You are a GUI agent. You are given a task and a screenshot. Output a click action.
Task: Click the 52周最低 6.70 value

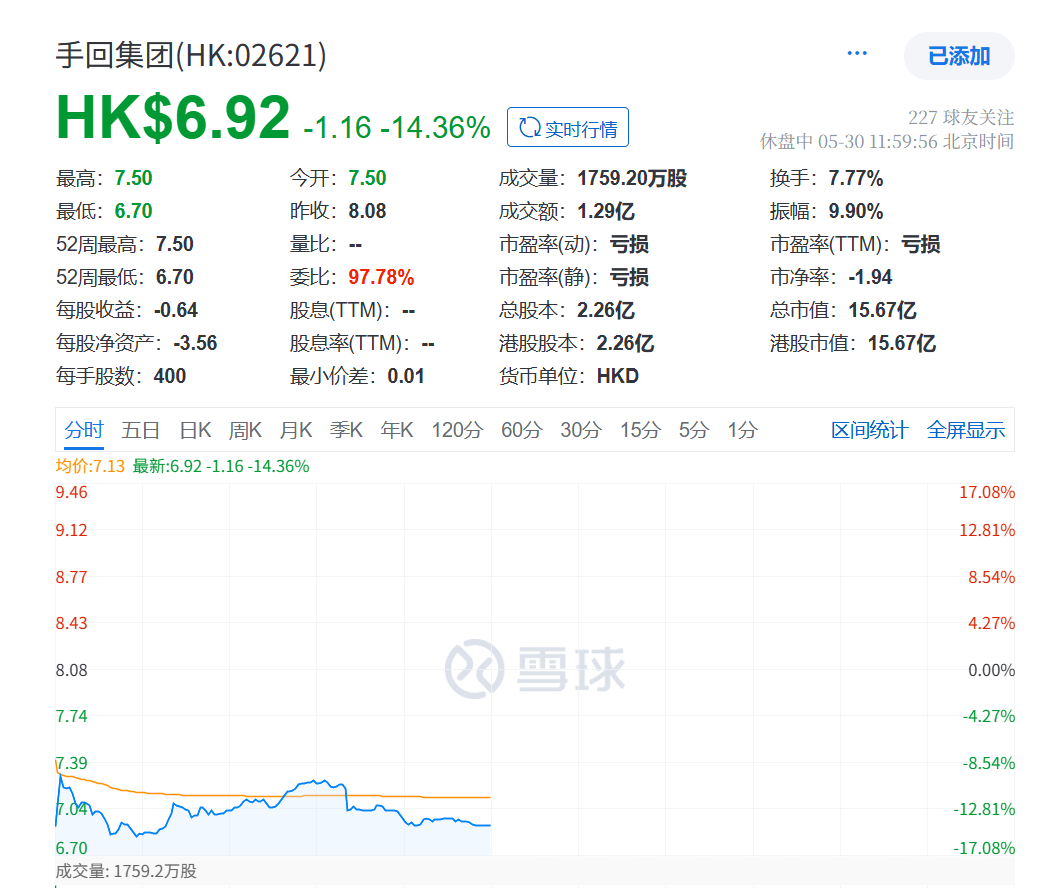click(x=175, y=277)
